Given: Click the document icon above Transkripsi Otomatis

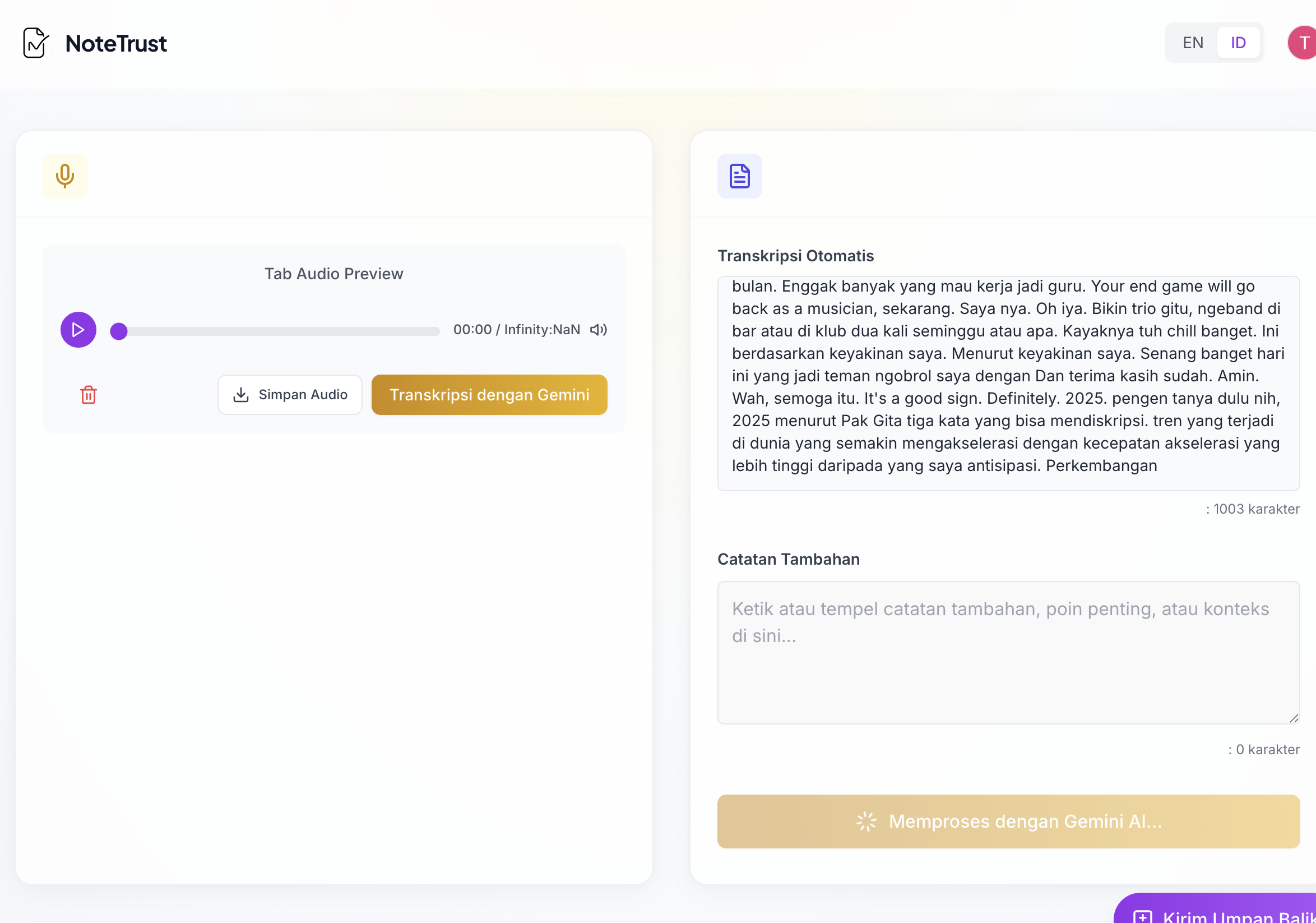Looking at the screenshot, I should pyautogui.click(x=739, y=176).
